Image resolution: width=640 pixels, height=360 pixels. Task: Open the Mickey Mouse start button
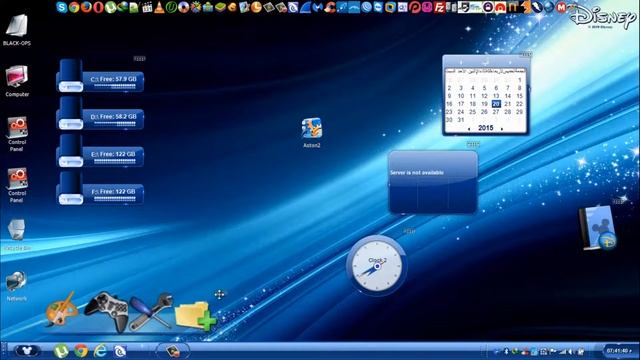pos(27,351)
